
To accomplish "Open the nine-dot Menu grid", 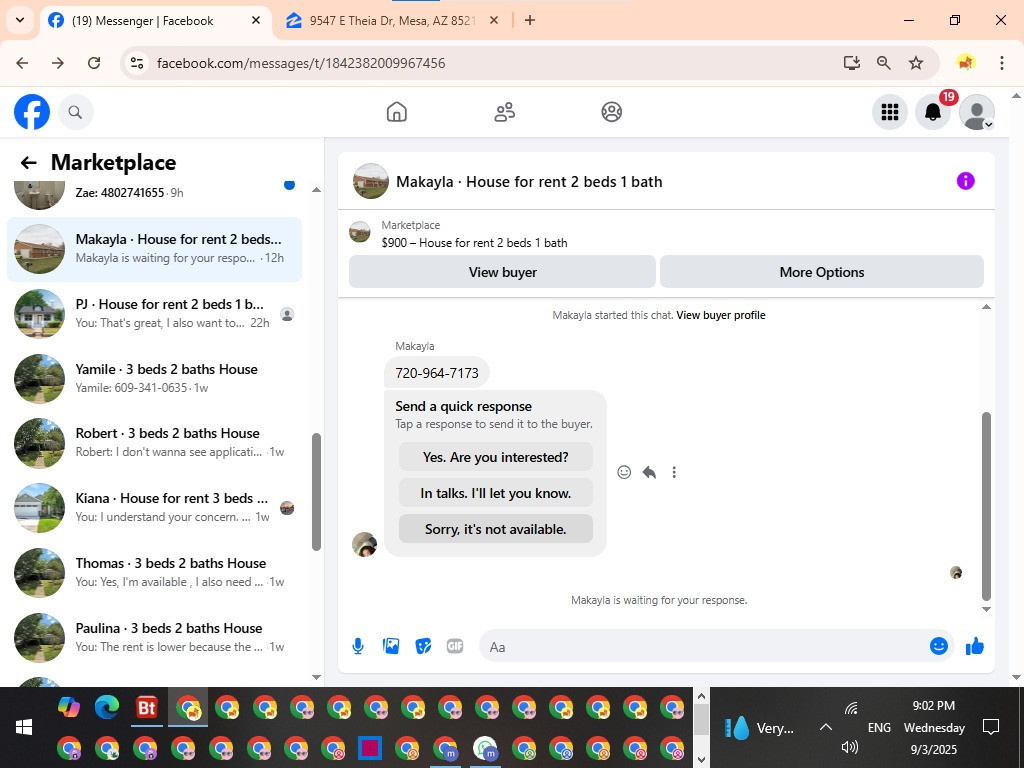I will pos(889,112).
